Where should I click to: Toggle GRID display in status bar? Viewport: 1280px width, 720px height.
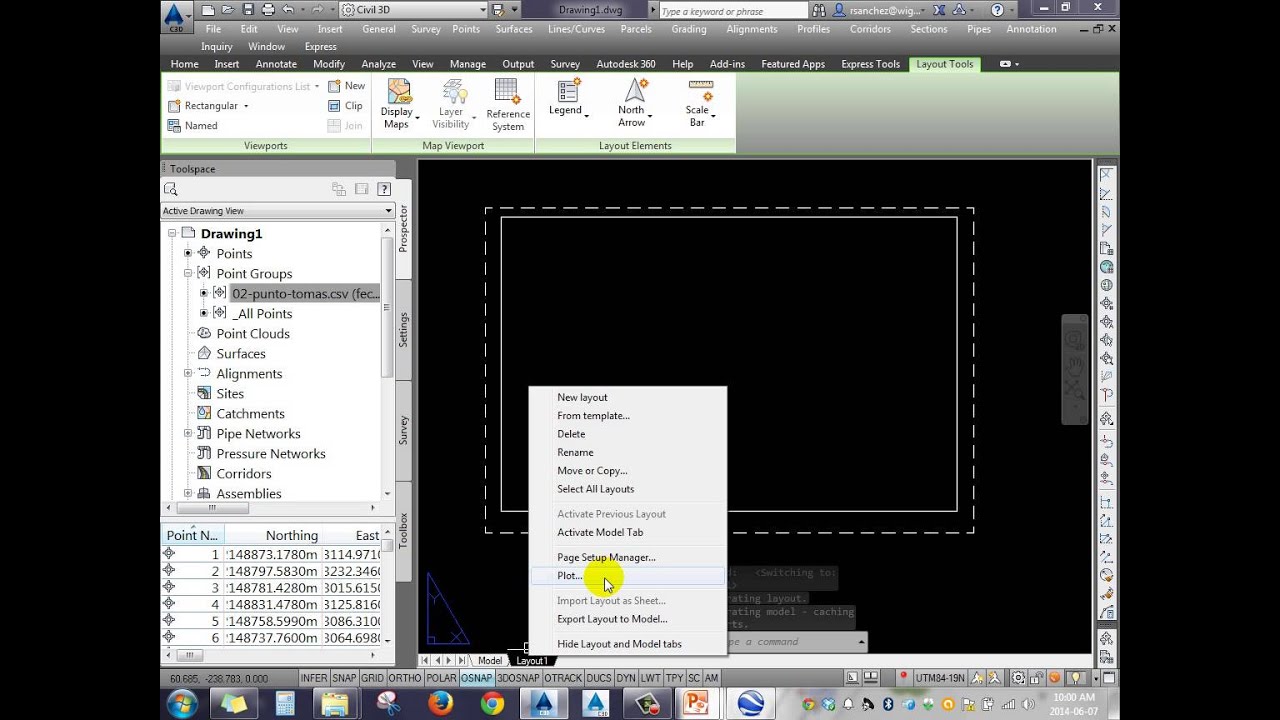372,678
